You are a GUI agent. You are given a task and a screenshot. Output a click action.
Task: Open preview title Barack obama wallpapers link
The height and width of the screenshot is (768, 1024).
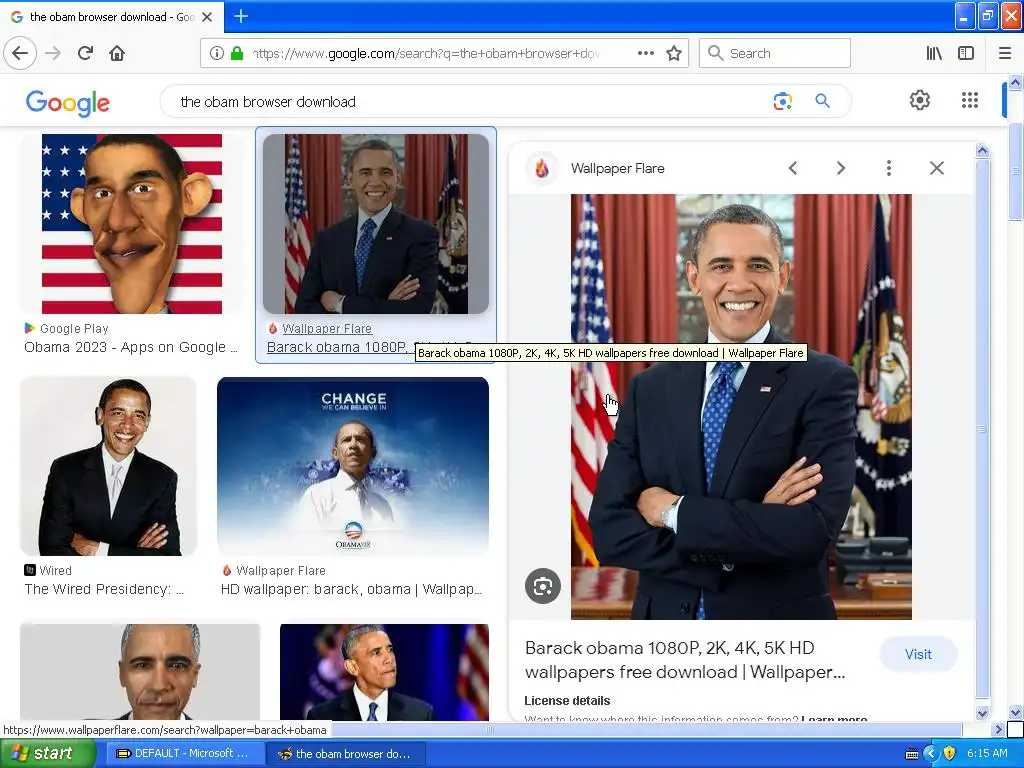(685, 660)
